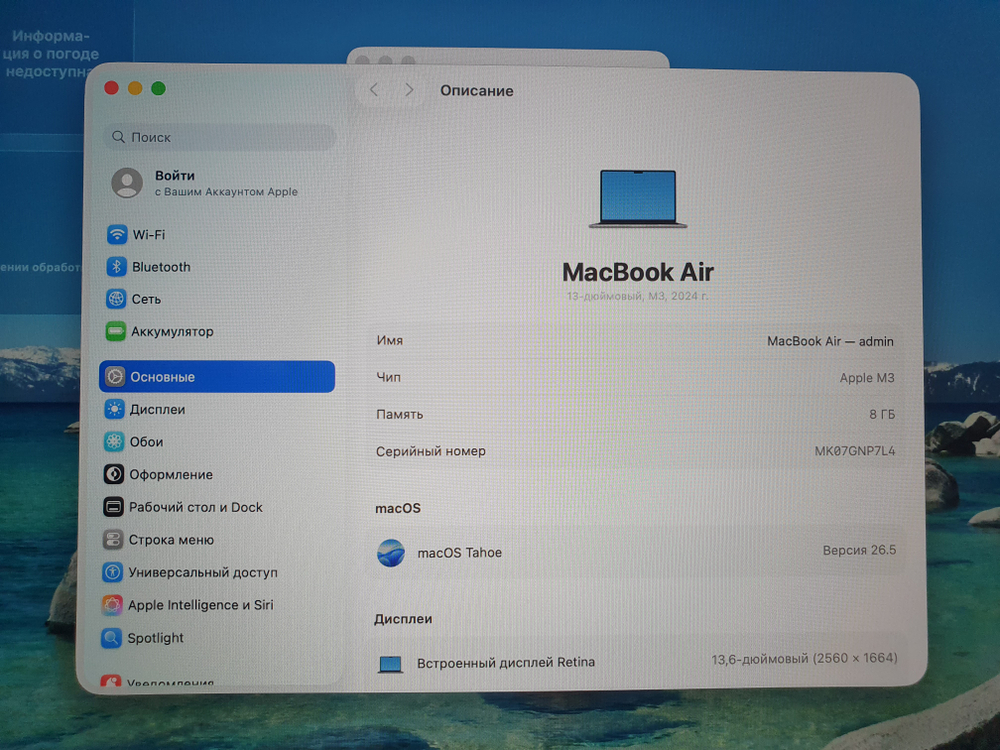Click the chip value Apple M3
The height and width of the screenshot is (750, 1000).
(867, 378)
